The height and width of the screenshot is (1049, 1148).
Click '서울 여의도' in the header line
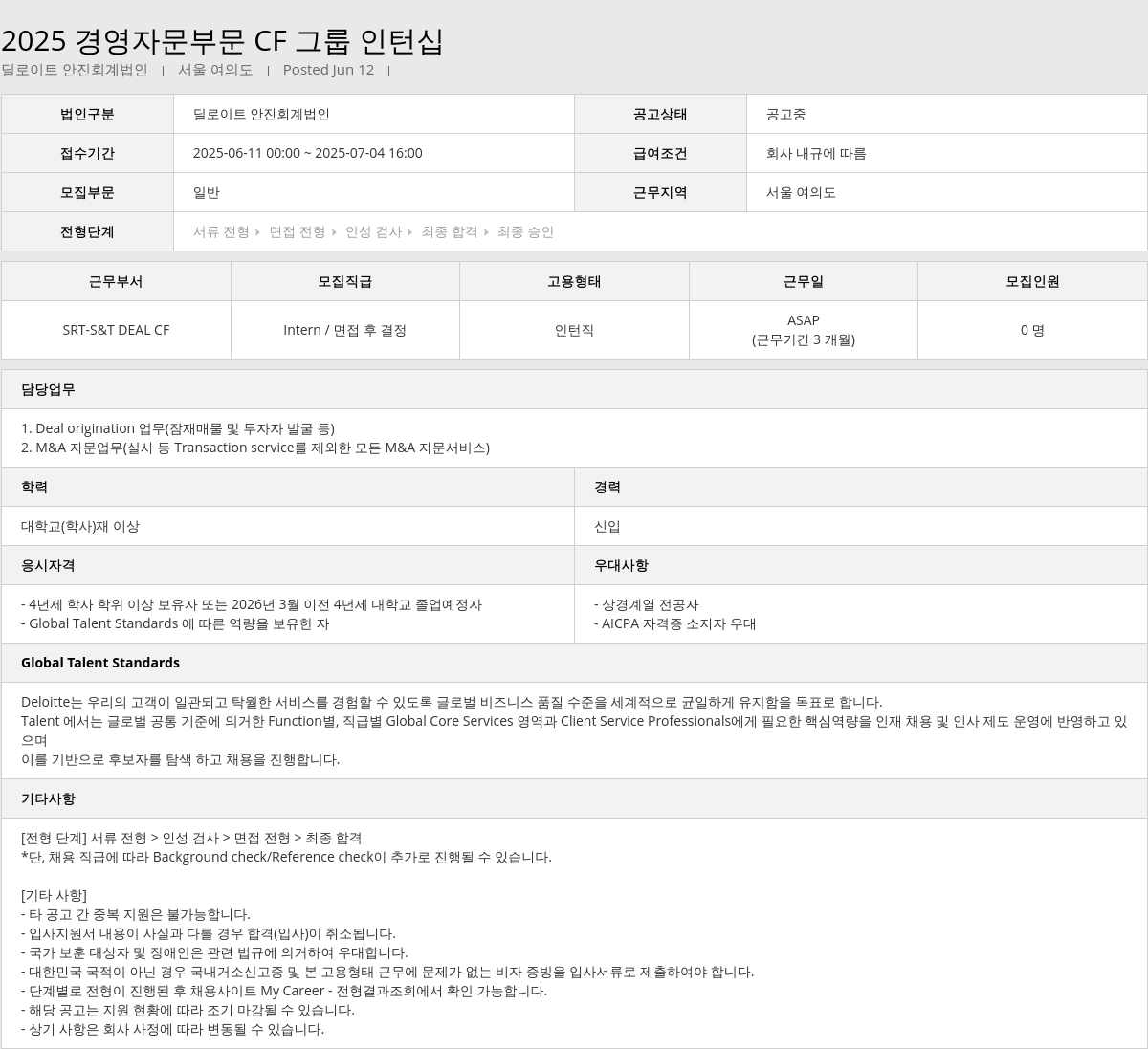click(x=215, y=70)
